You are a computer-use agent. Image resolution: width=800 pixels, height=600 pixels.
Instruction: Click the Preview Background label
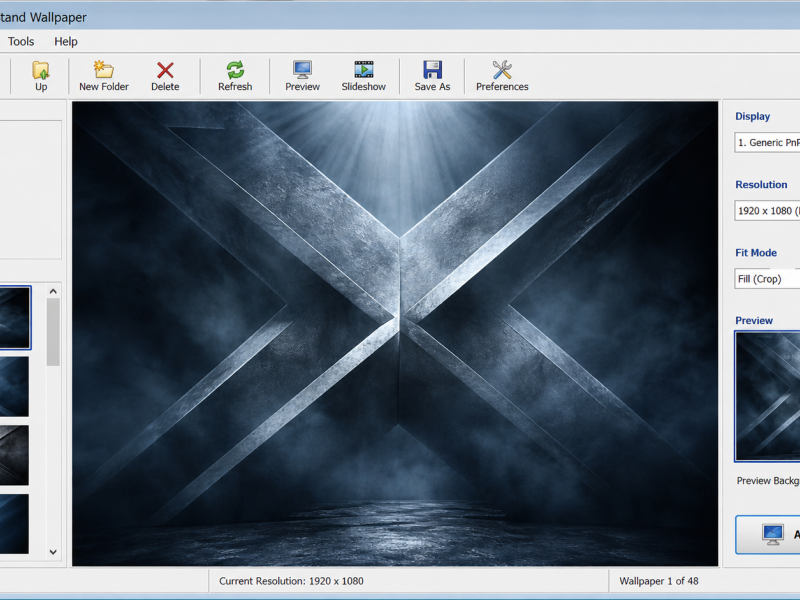point(768,481)
